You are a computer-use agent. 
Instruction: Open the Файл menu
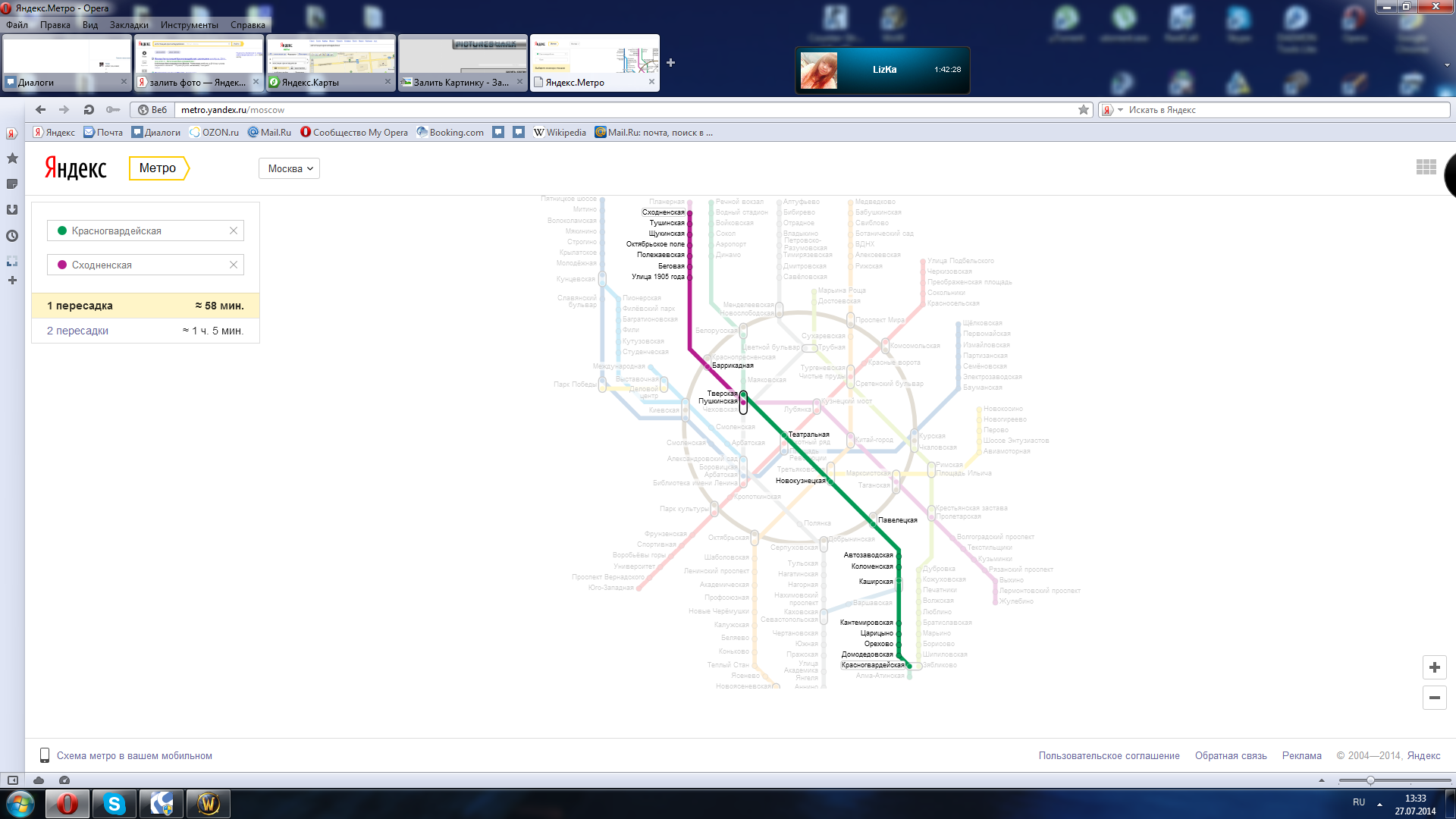[17, 25]
